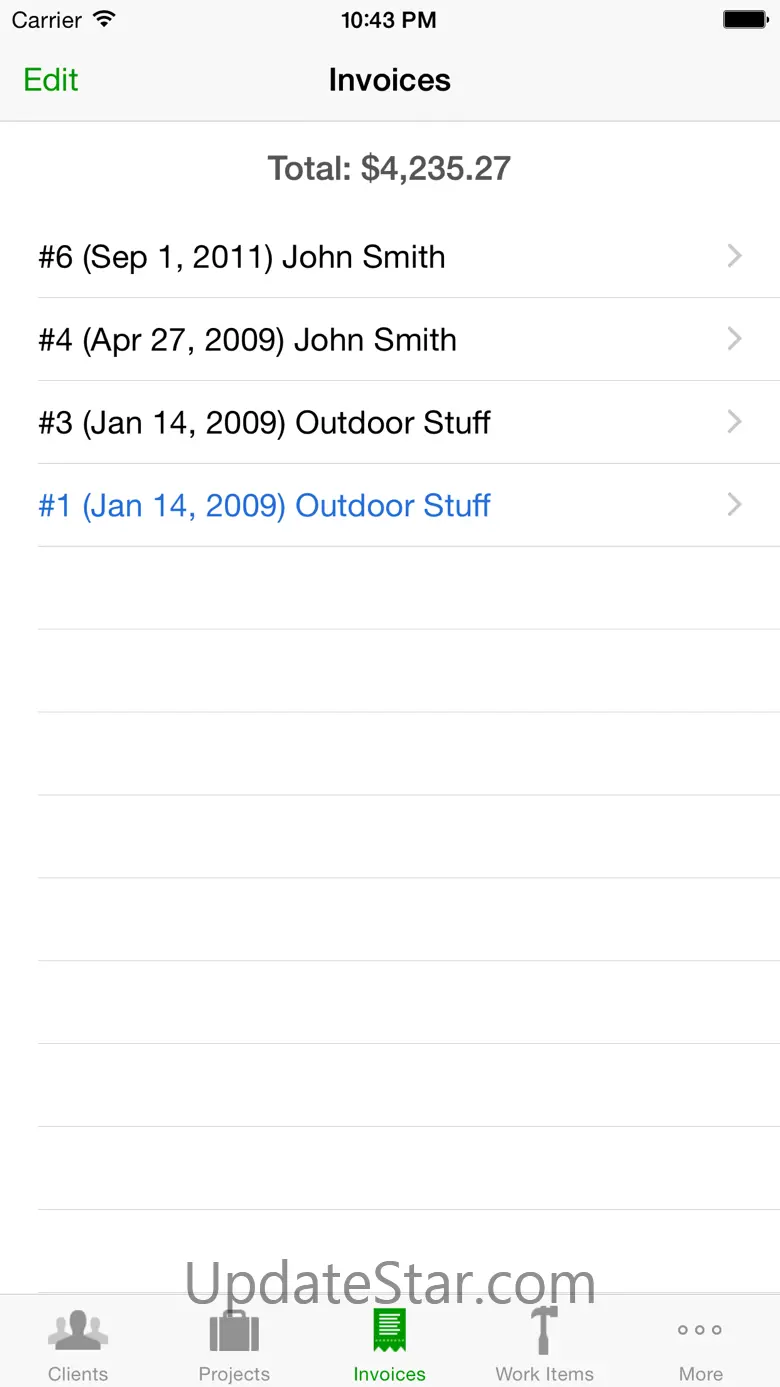780x1387 pixels.
Task: Open invoice #3 Outdoor Stuff
Action: click(264, 423)
